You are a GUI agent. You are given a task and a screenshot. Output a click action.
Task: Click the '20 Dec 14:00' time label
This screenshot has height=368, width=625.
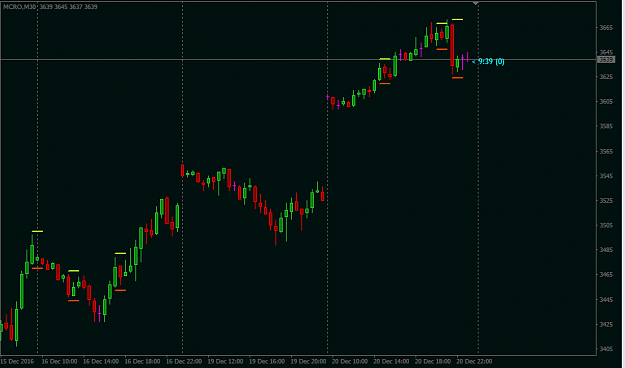click(x=391, y=362)
